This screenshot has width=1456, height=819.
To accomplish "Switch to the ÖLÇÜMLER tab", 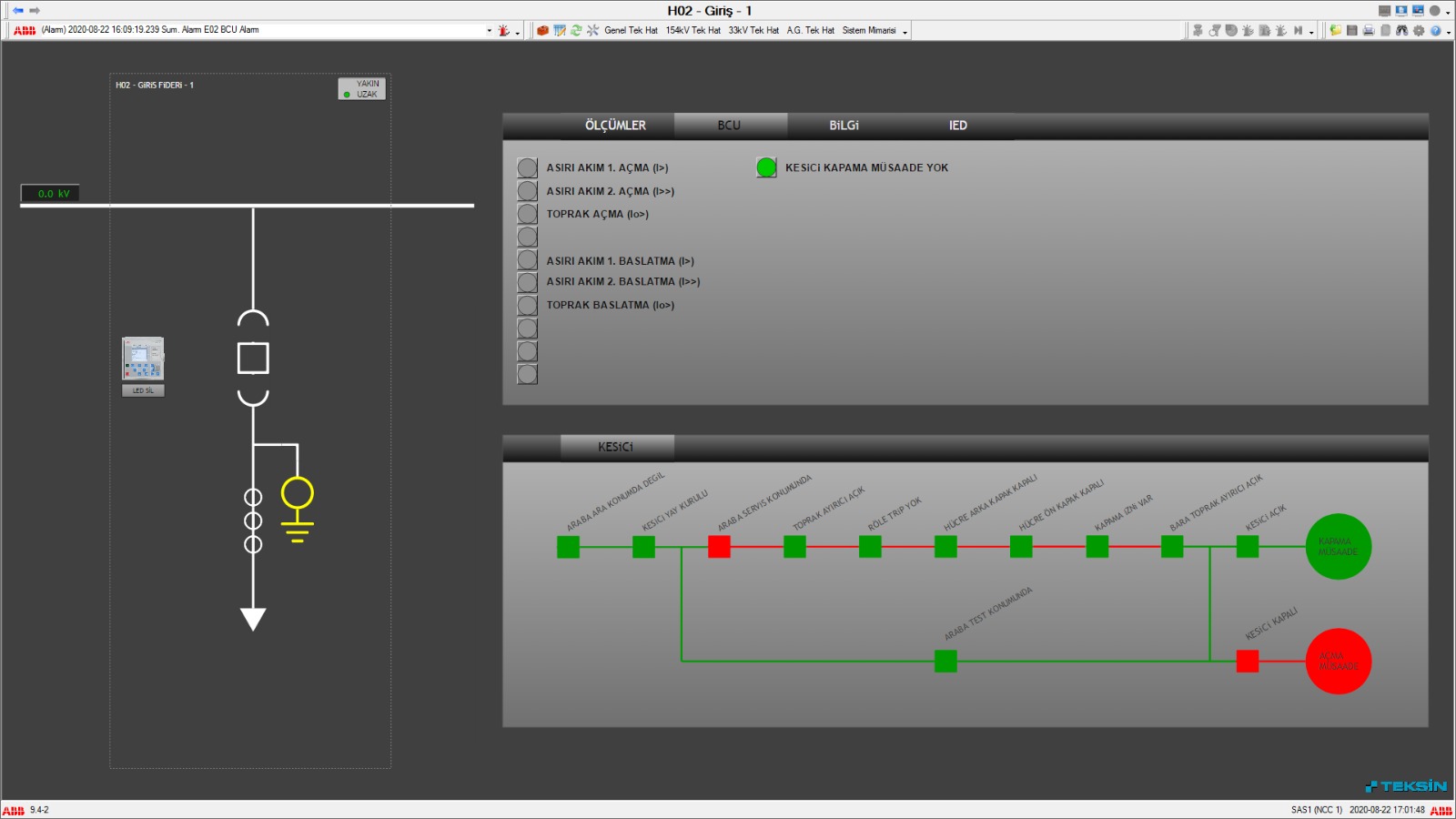I will point(615,126).
